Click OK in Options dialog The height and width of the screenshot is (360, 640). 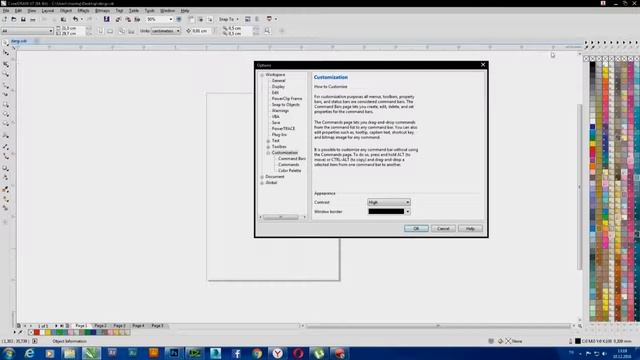coord(416,229)
